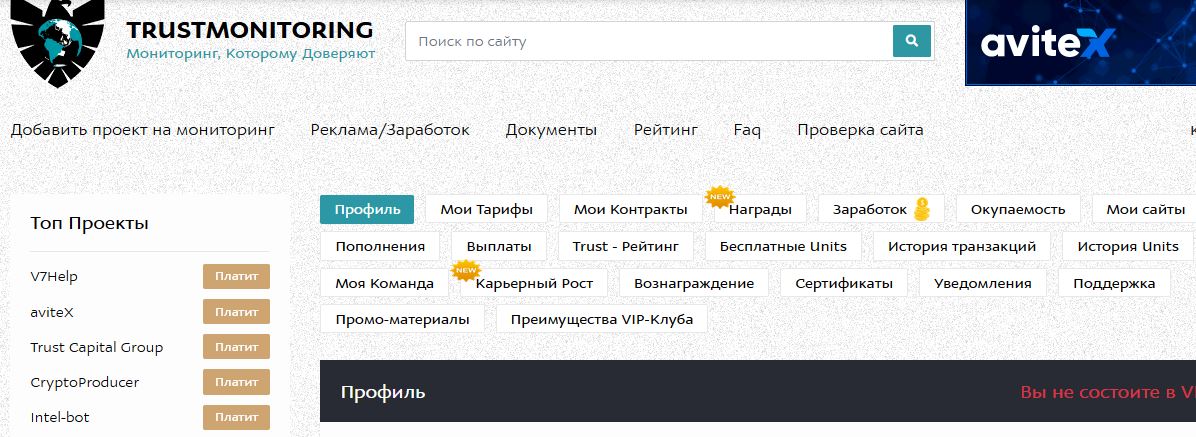Open Добавить проект на мониторинг menu item

pos(142,130)
